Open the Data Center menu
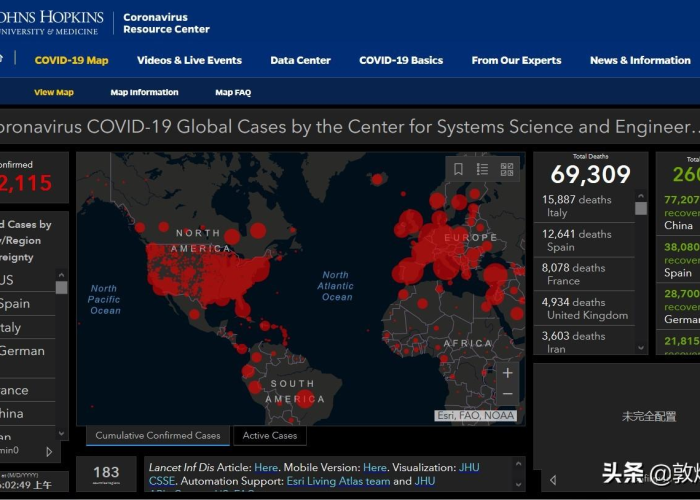 point(300,60)
